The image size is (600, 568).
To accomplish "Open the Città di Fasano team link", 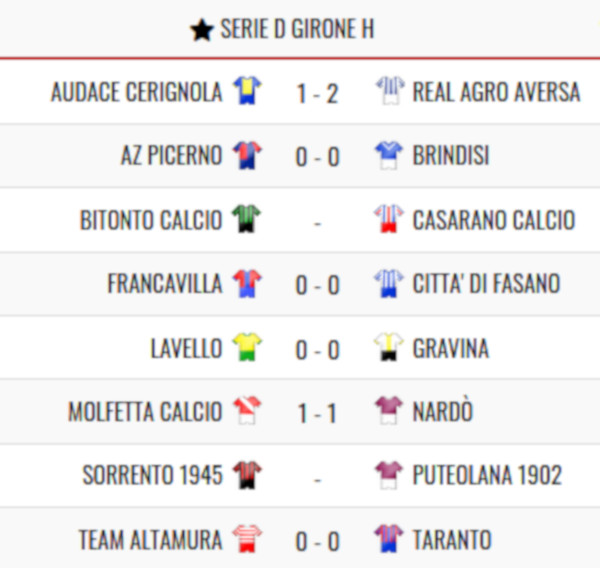I will (486, 283).
